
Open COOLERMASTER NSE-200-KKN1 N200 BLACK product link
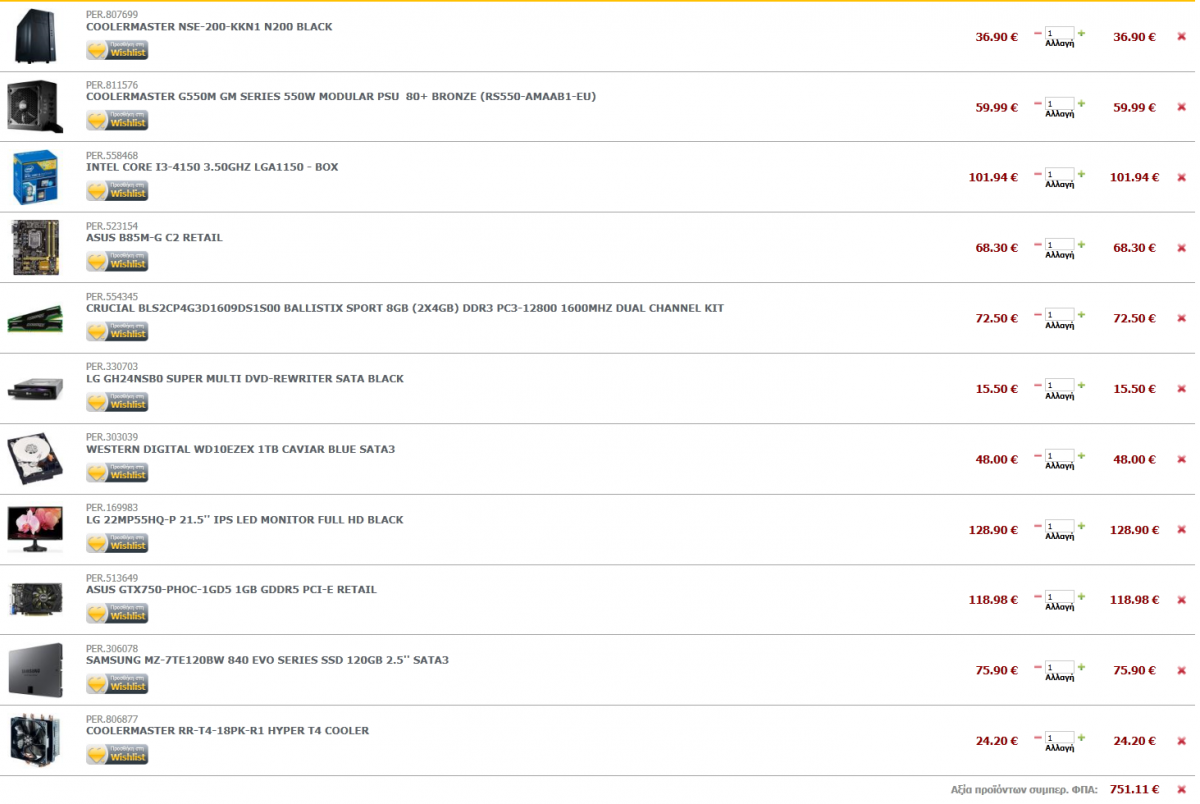pos(209,27)
